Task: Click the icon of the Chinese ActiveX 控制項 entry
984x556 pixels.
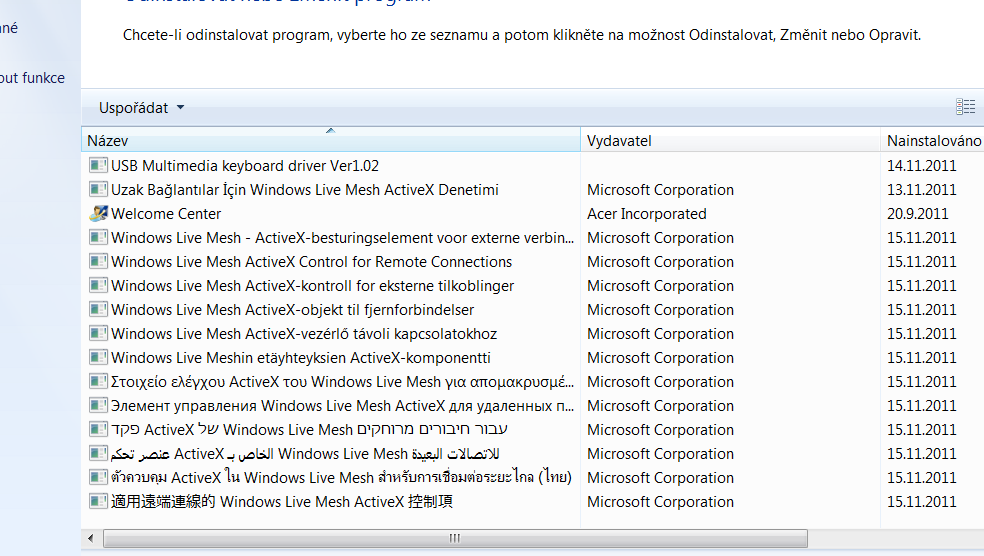Action: pyautogui.click(x=98, y=501)
